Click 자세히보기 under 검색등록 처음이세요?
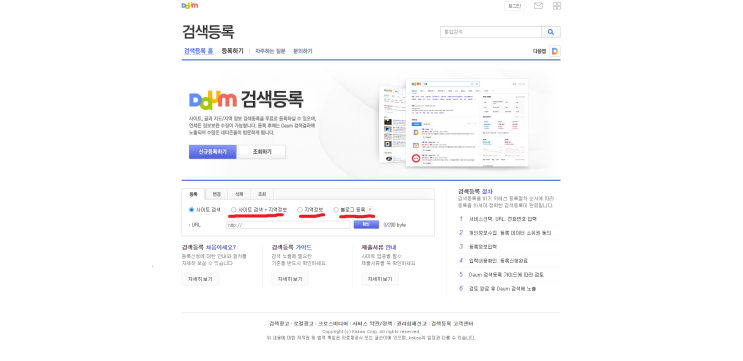Screen dimensions: 743x361 pyautogui.click(x=200, y=279)
